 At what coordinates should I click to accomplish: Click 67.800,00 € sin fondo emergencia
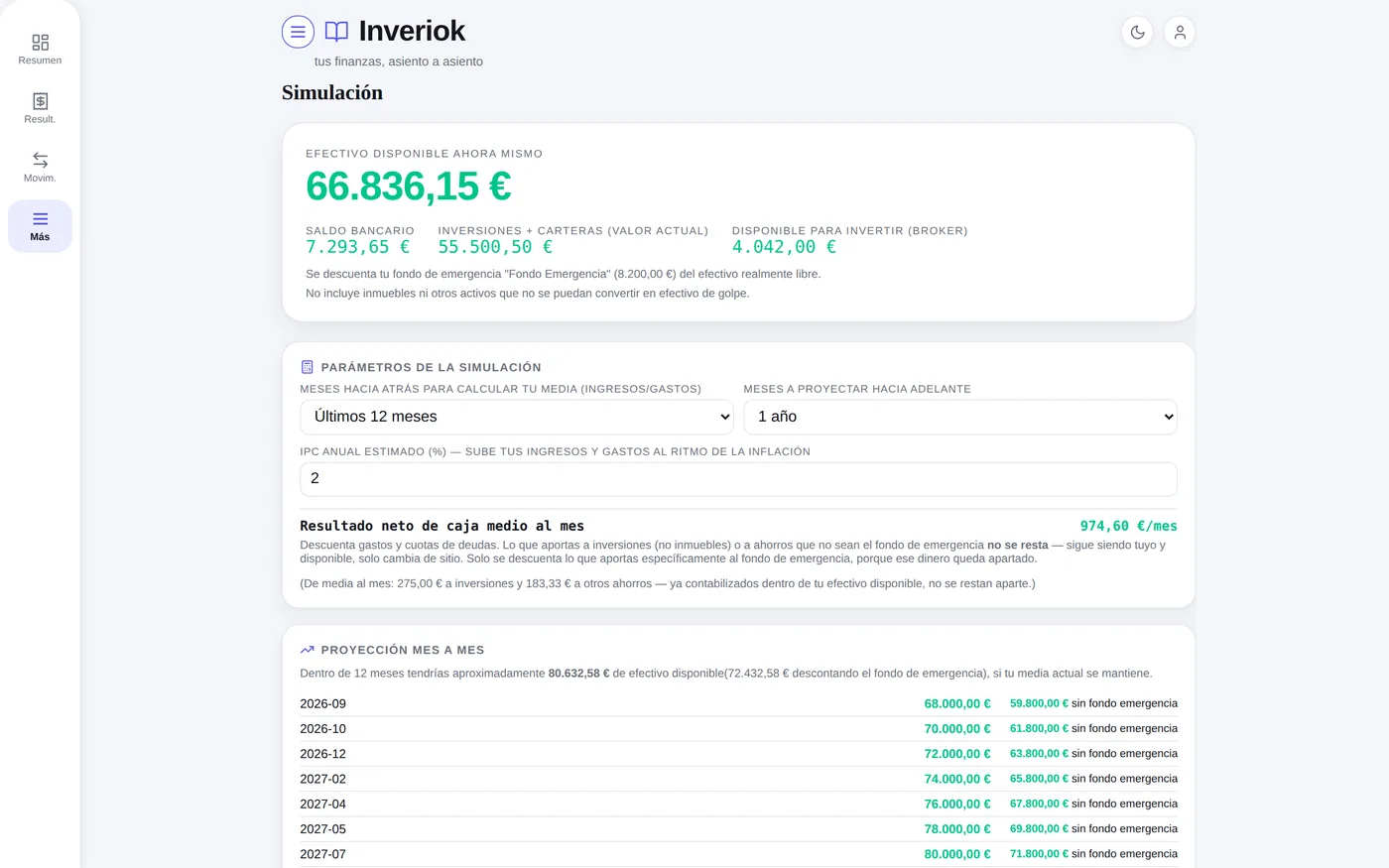tap(1093, 804)
